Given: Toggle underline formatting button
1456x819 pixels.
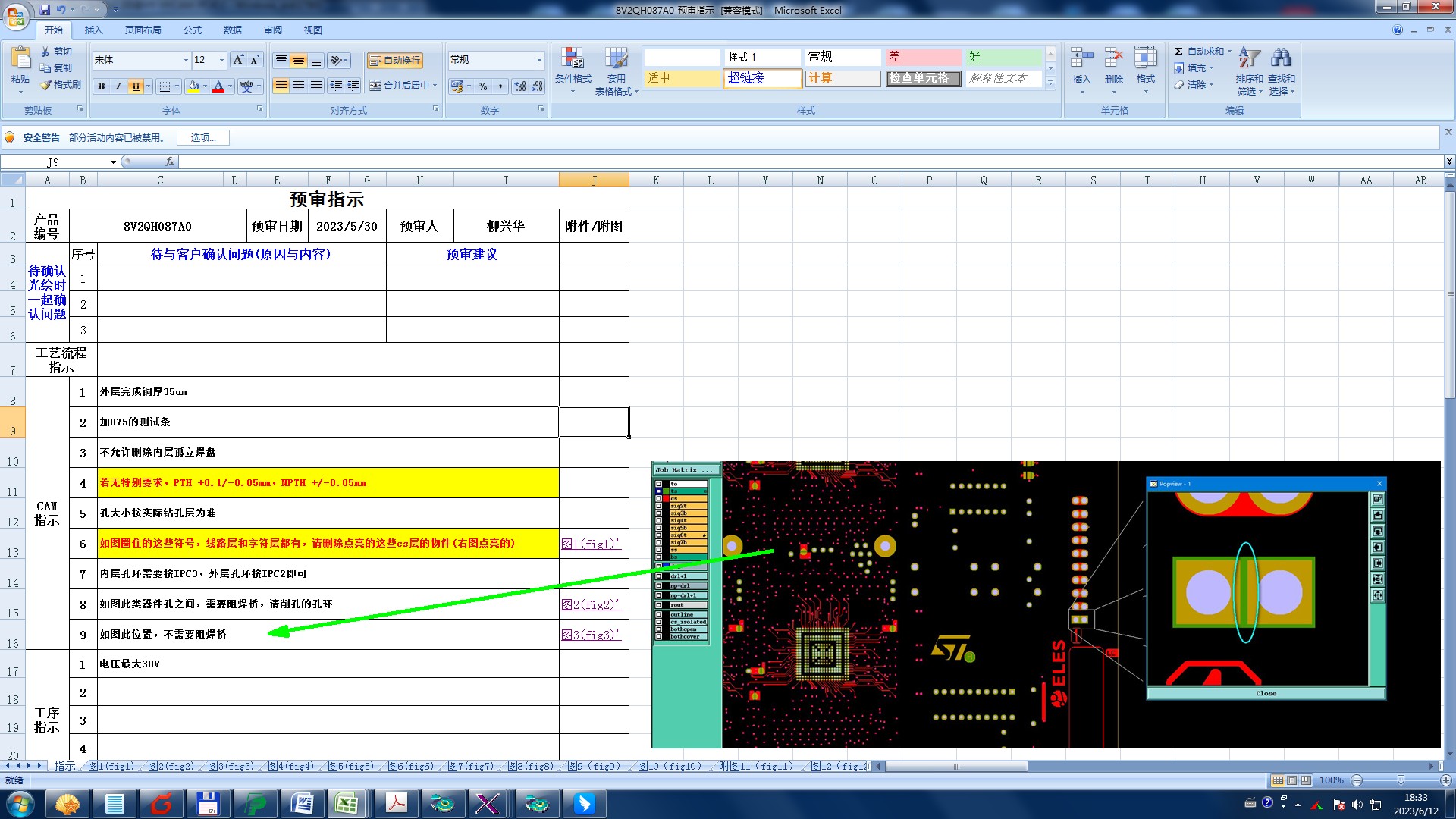Looking at the screenshot, I should pyautogui.click(x=136, y=86).
